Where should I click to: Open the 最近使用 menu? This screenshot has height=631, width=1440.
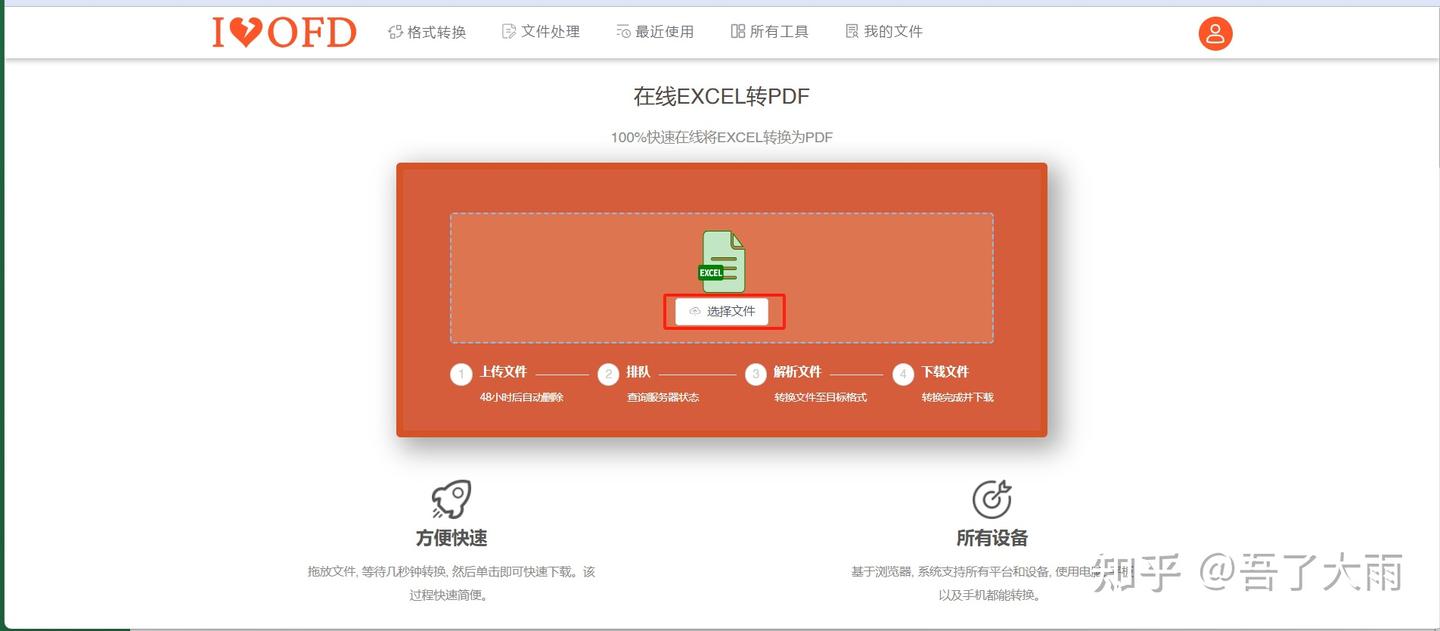click(x=655, y=32)
